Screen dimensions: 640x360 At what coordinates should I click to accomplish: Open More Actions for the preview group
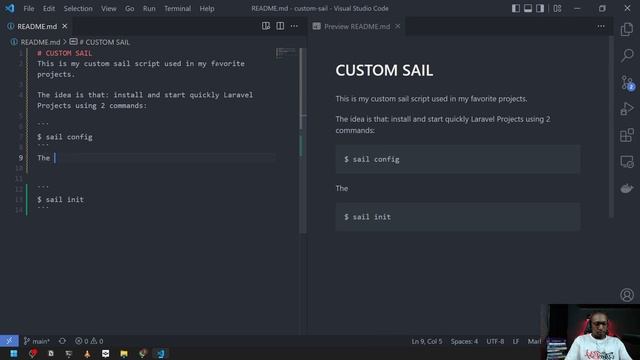click(601, 26)
